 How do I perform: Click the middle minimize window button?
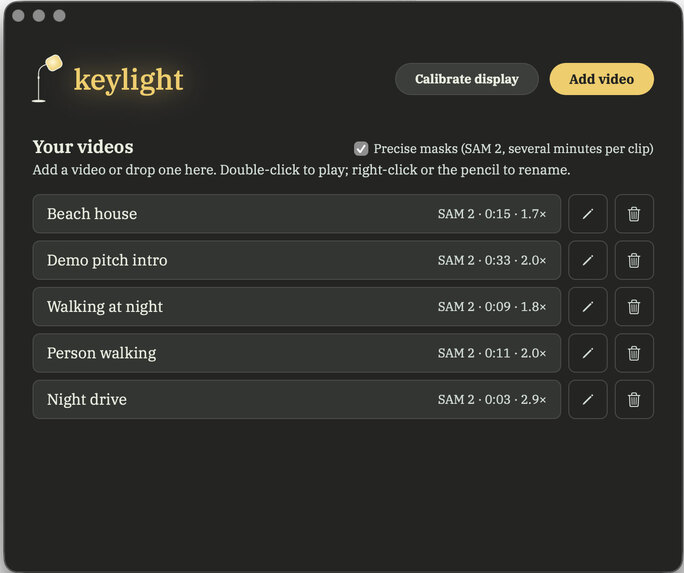(39, 16)
